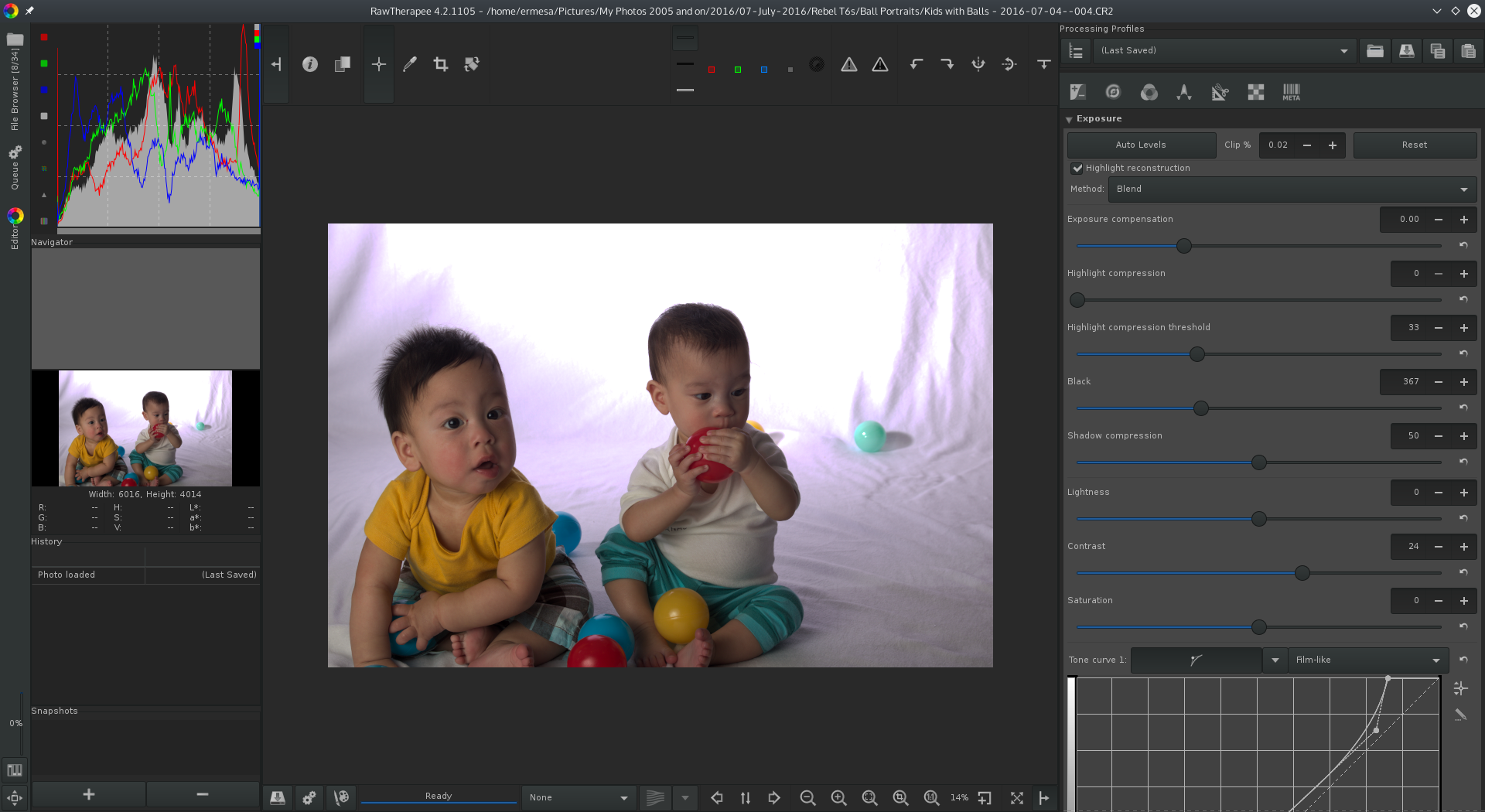Open the arrow dropdown beside soft-proof icon
The height and width of the screenshot is (812, 1485).
tap(685, 797)
